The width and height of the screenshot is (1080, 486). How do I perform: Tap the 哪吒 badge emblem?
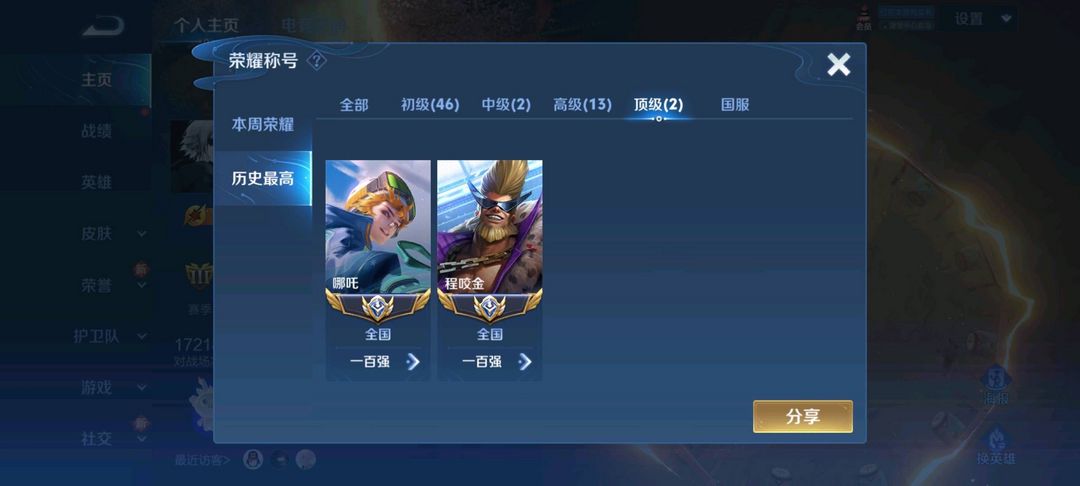coord(377,306)
